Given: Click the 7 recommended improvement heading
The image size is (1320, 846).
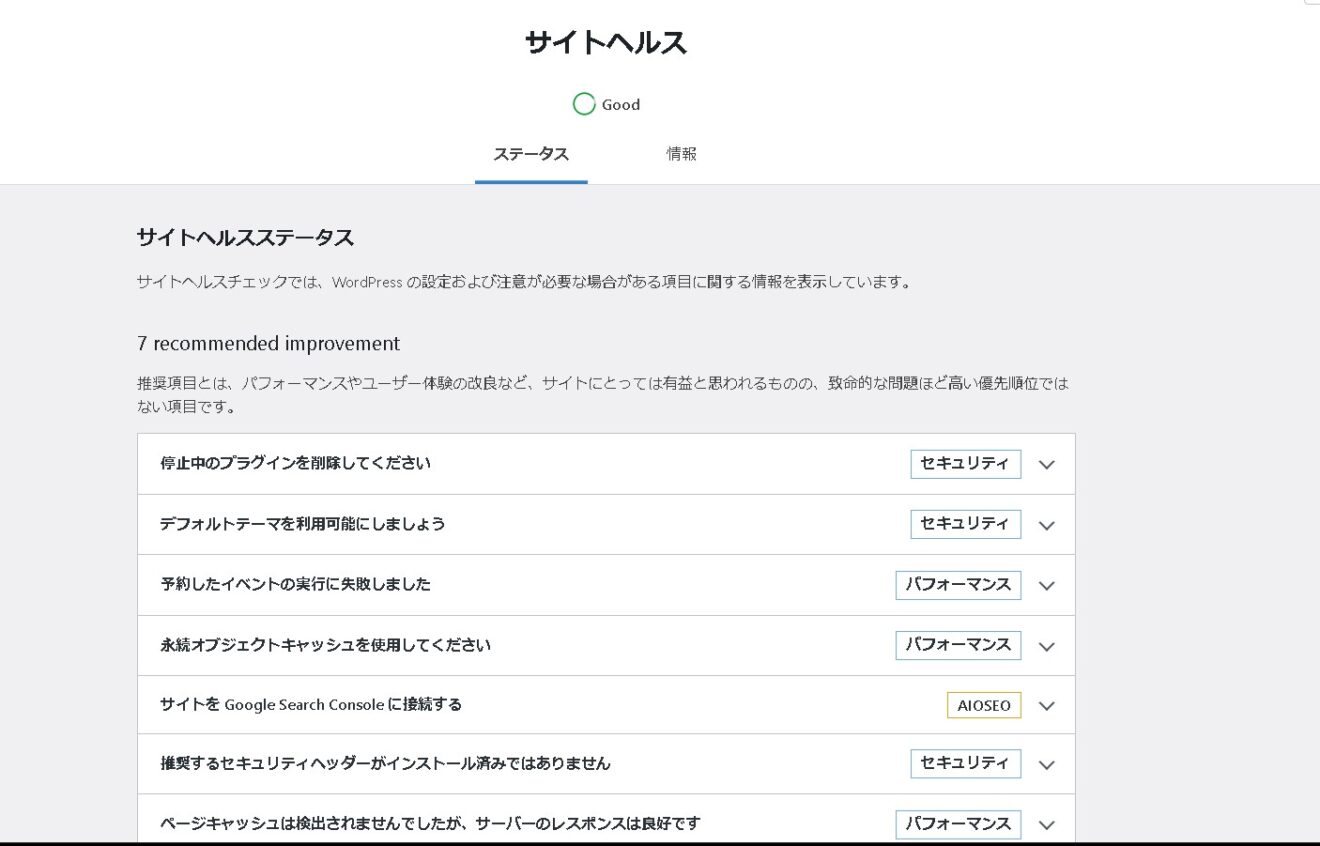Looking at the screenshot, I should click(267, 343).
